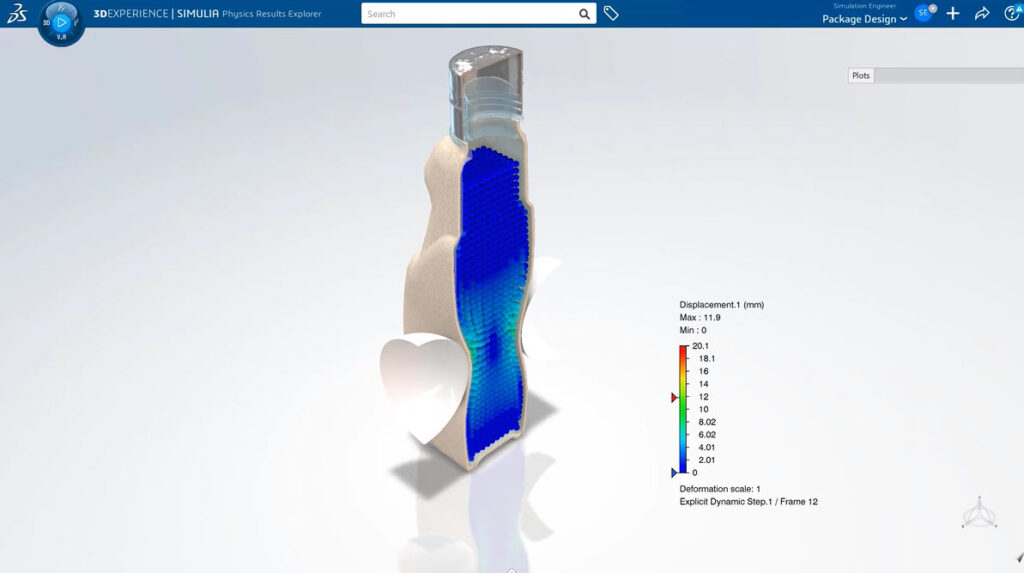Click the plus add icon in header
1024x573 pixels.
coord(952,14)
